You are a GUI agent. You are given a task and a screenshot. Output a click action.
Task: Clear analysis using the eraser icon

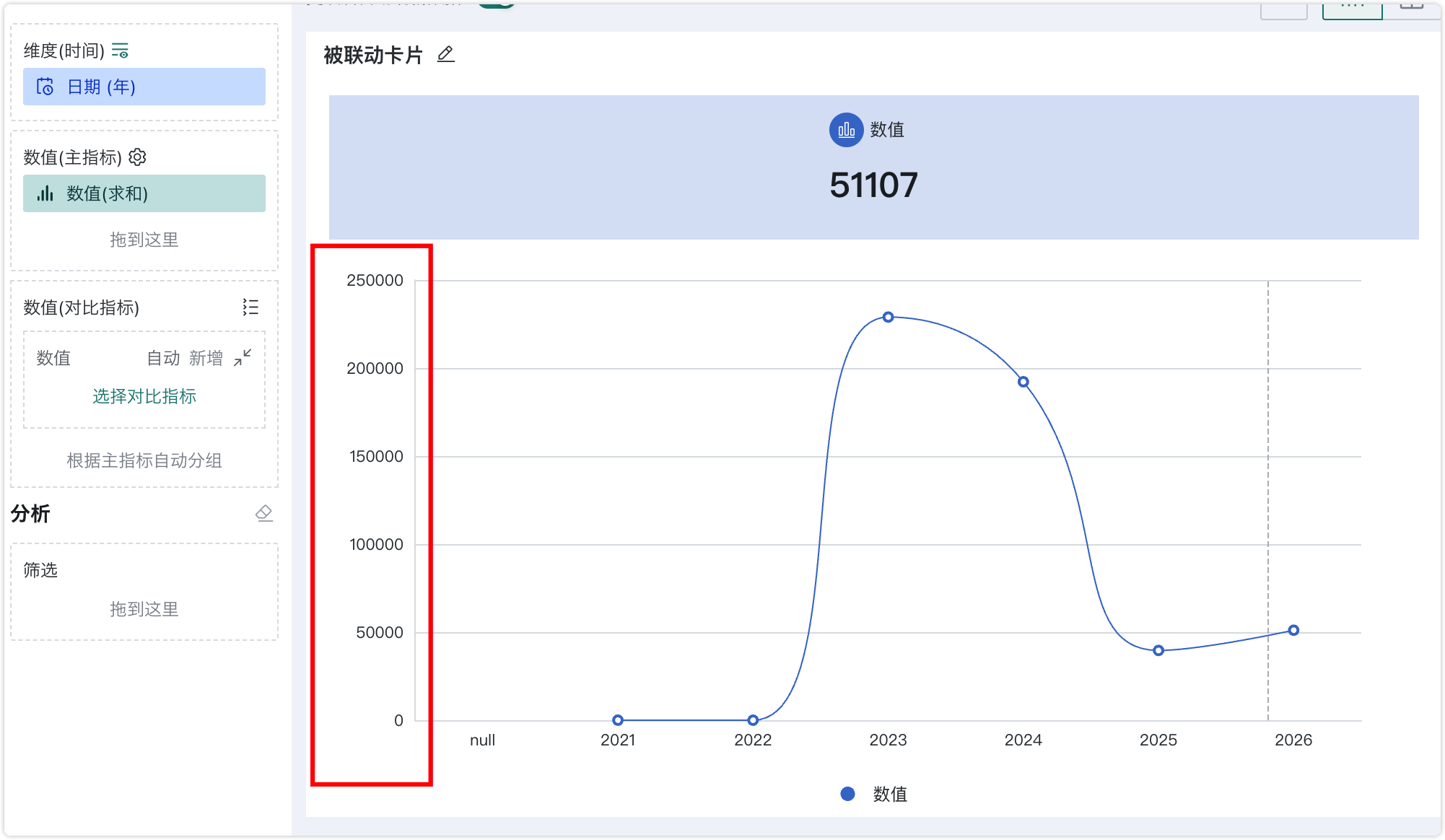click(x=264, y=513)
